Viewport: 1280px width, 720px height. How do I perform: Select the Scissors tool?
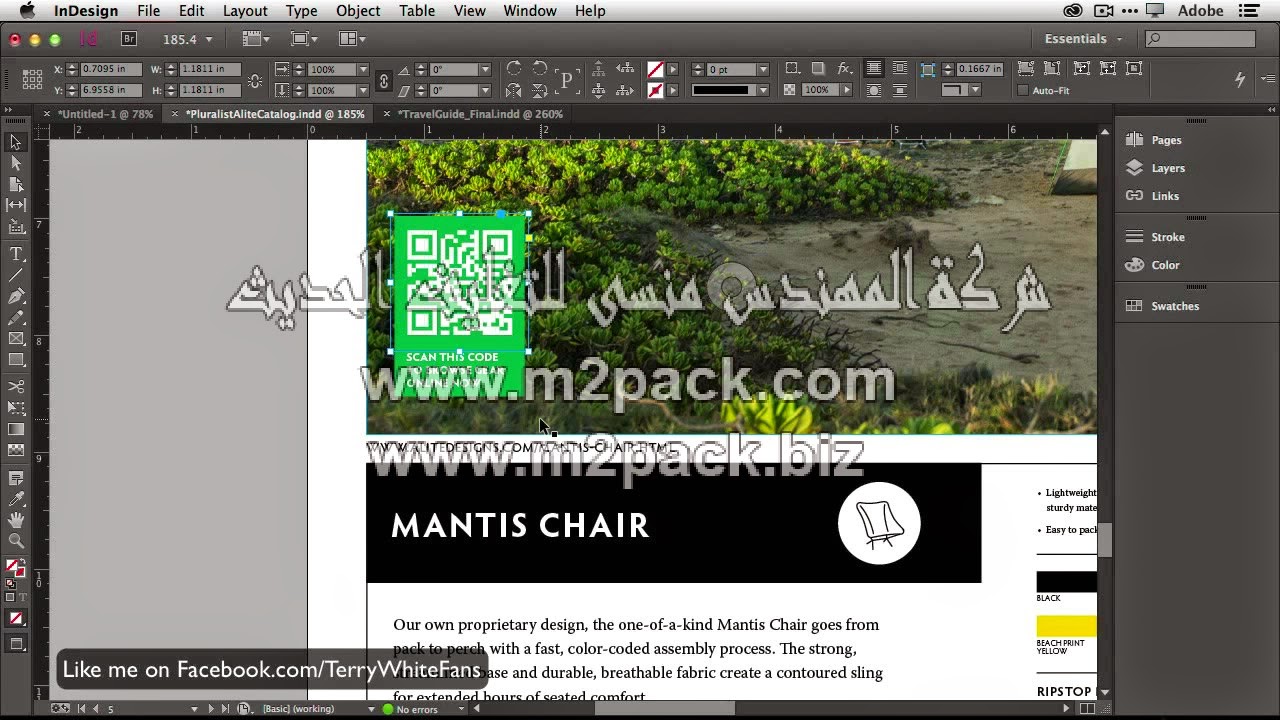[15, 386]
